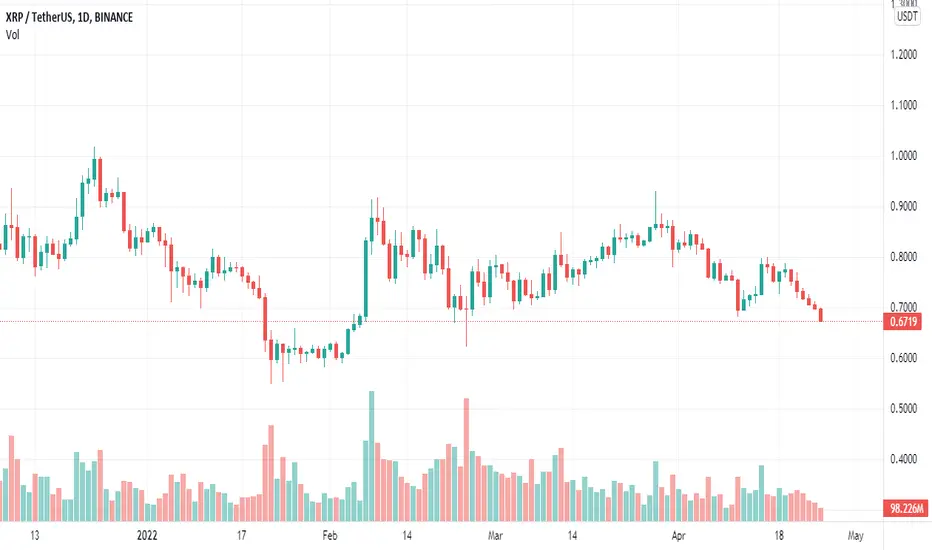Open the USDT currency selector
Viewport: 932px width, 550px height.
pos(907,17)
